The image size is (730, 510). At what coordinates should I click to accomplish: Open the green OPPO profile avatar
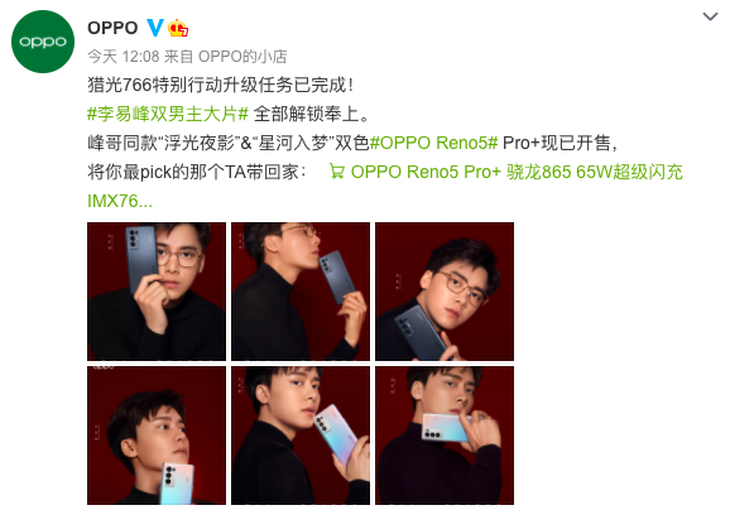43,41
